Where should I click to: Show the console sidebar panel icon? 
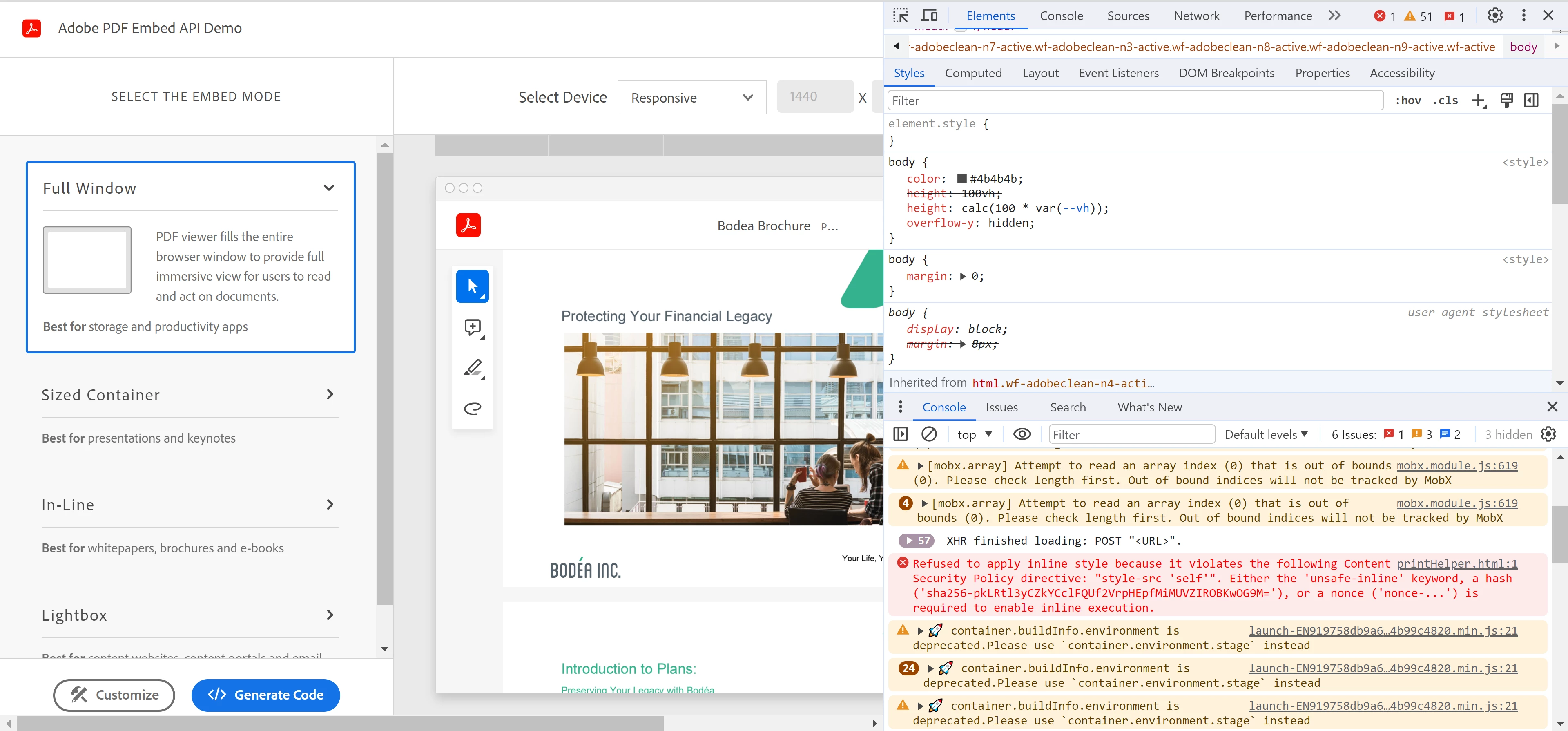(x=900, y=434)
